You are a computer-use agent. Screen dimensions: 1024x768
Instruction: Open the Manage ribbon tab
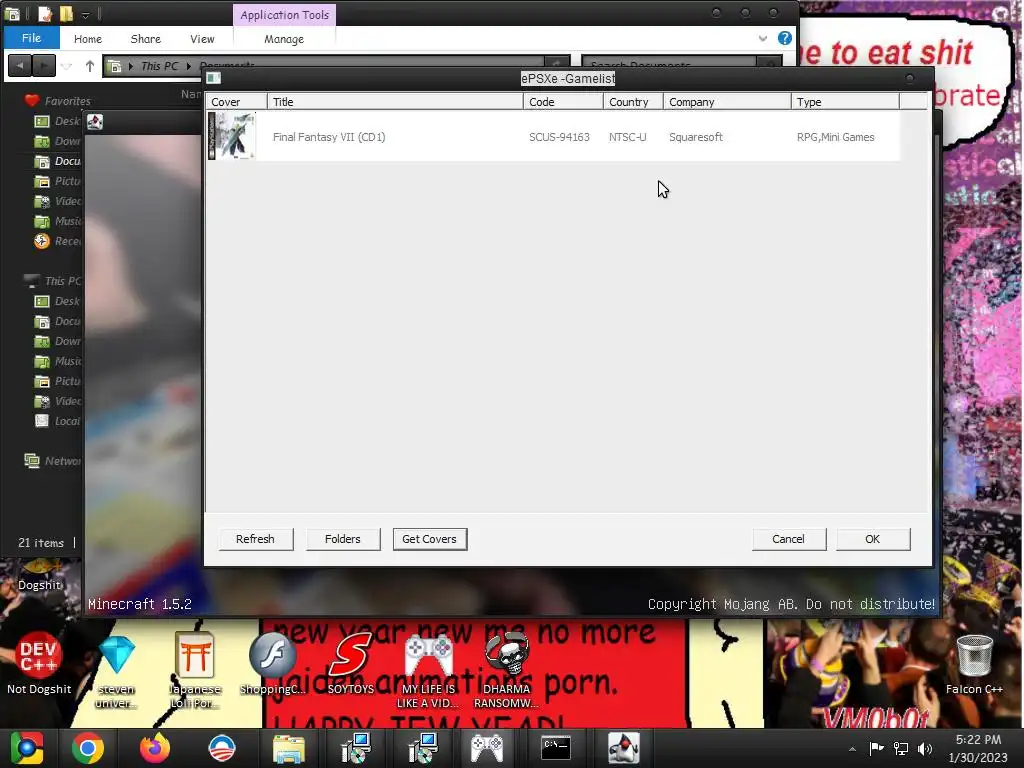click(x=284, y=39)
